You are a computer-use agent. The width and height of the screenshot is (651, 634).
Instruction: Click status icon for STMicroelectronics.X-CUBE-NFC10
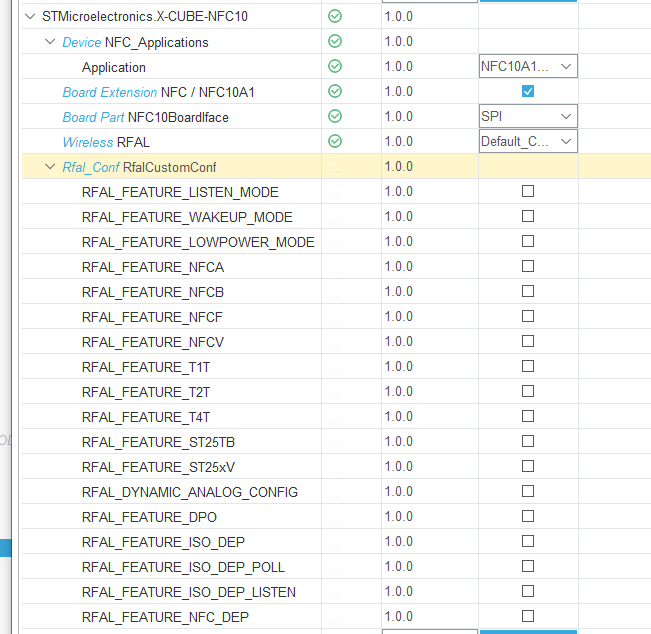point(335,16)
